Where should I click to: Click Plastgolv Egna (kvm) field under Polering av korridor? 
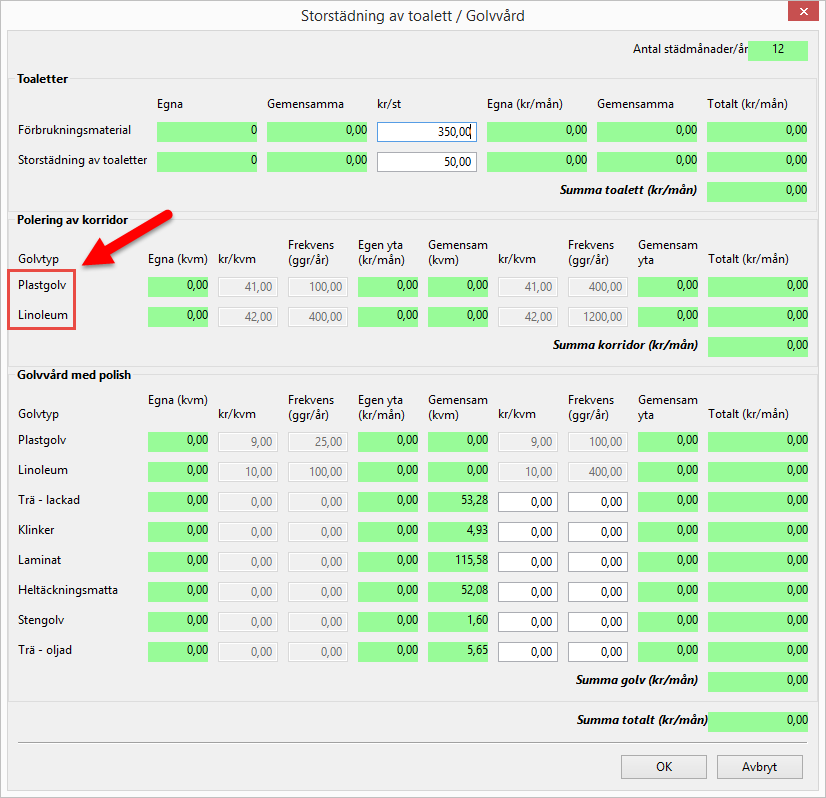178,287
